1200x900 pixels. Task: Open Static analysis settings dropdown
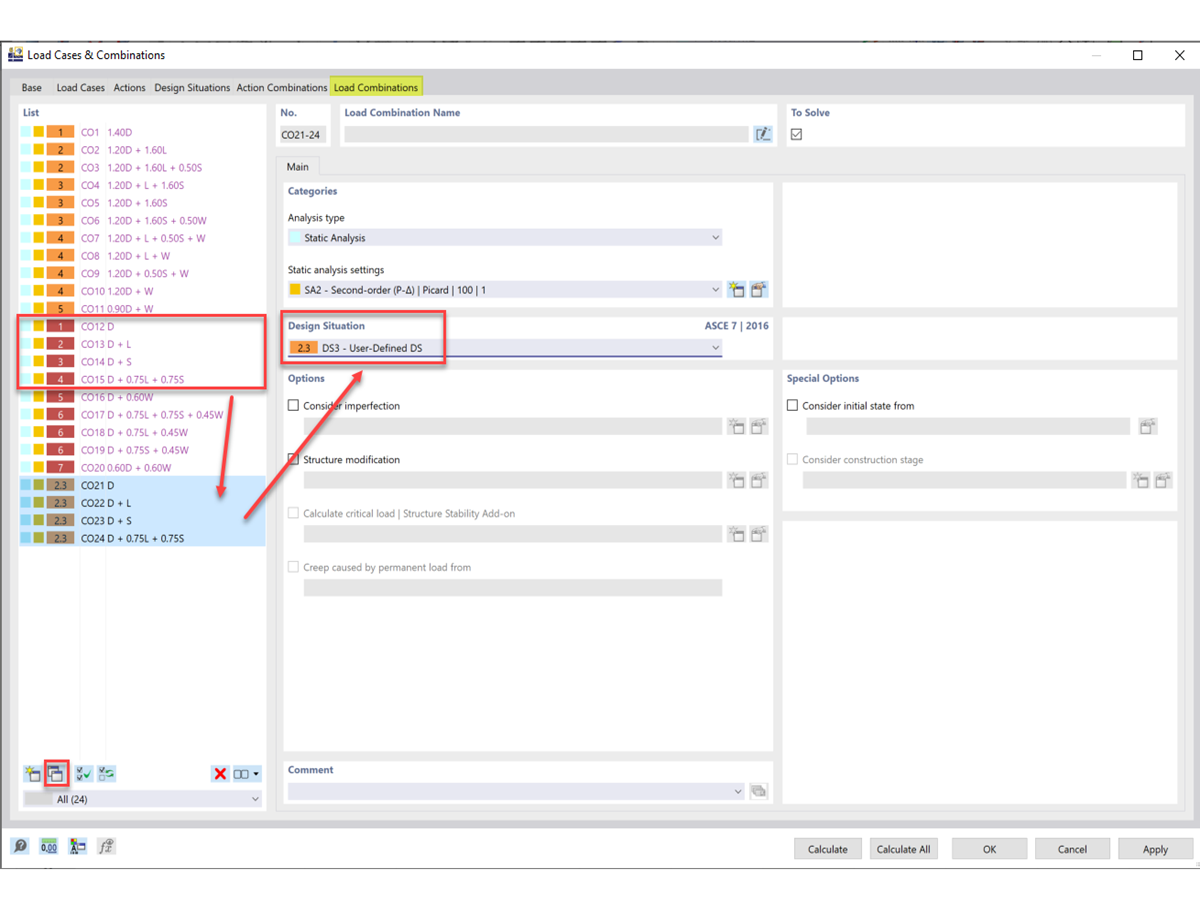pos(505,290)
